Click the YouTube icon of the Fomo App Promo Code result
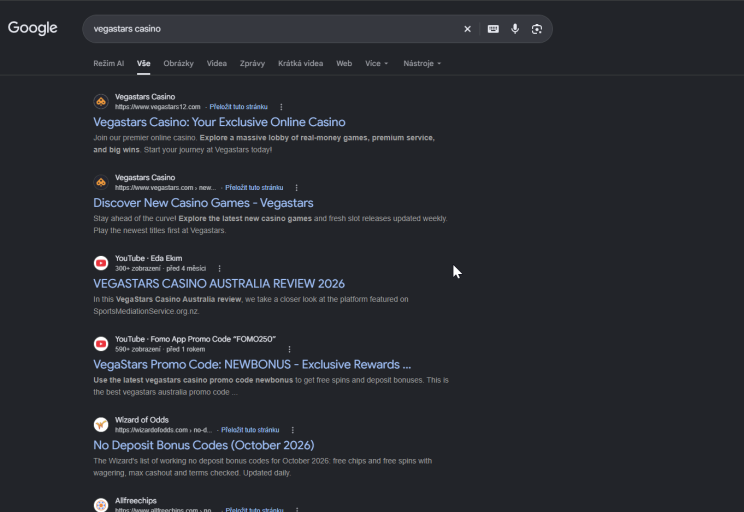744x512 pixels. (x=101, y=344)
